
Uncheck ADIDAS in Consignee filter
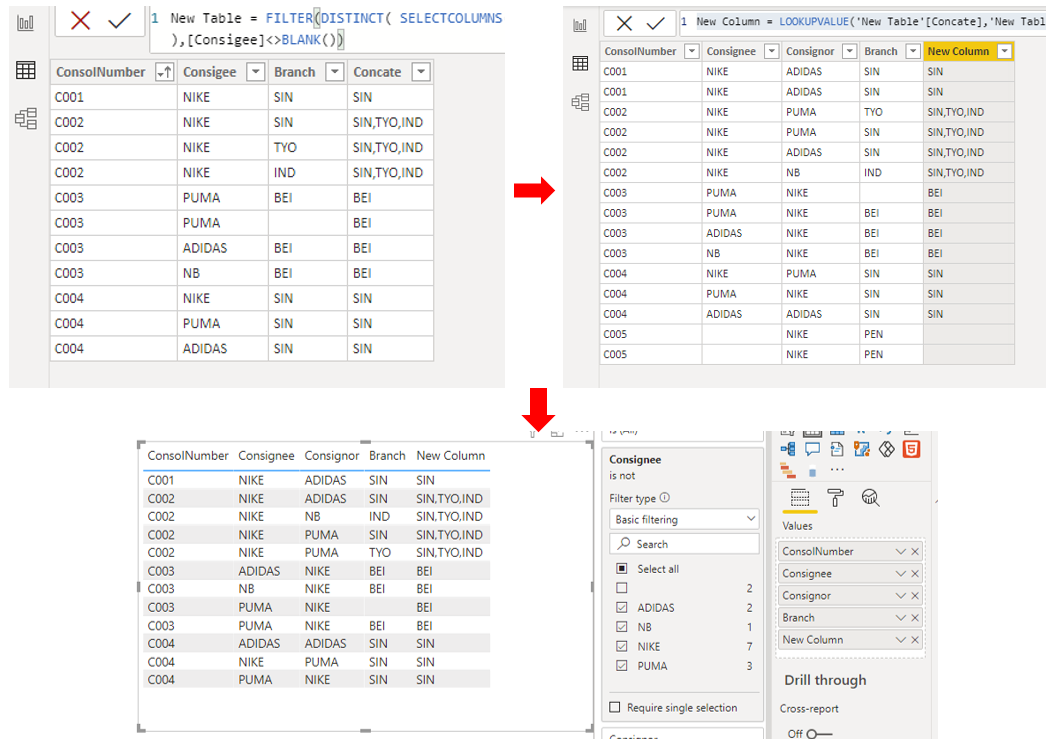[x=622, y=607]
